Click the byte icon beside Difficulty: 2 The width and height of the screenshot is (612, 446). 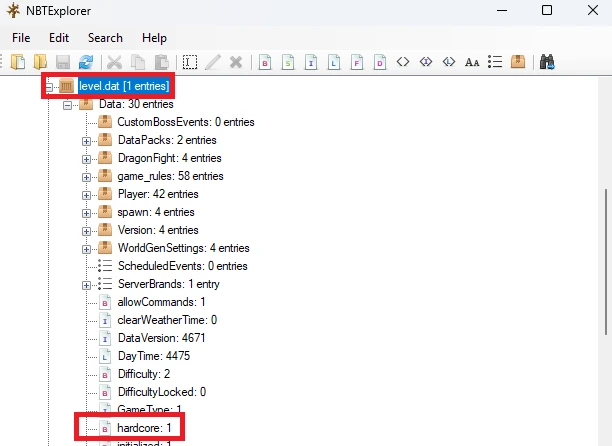tap(105, 374)
